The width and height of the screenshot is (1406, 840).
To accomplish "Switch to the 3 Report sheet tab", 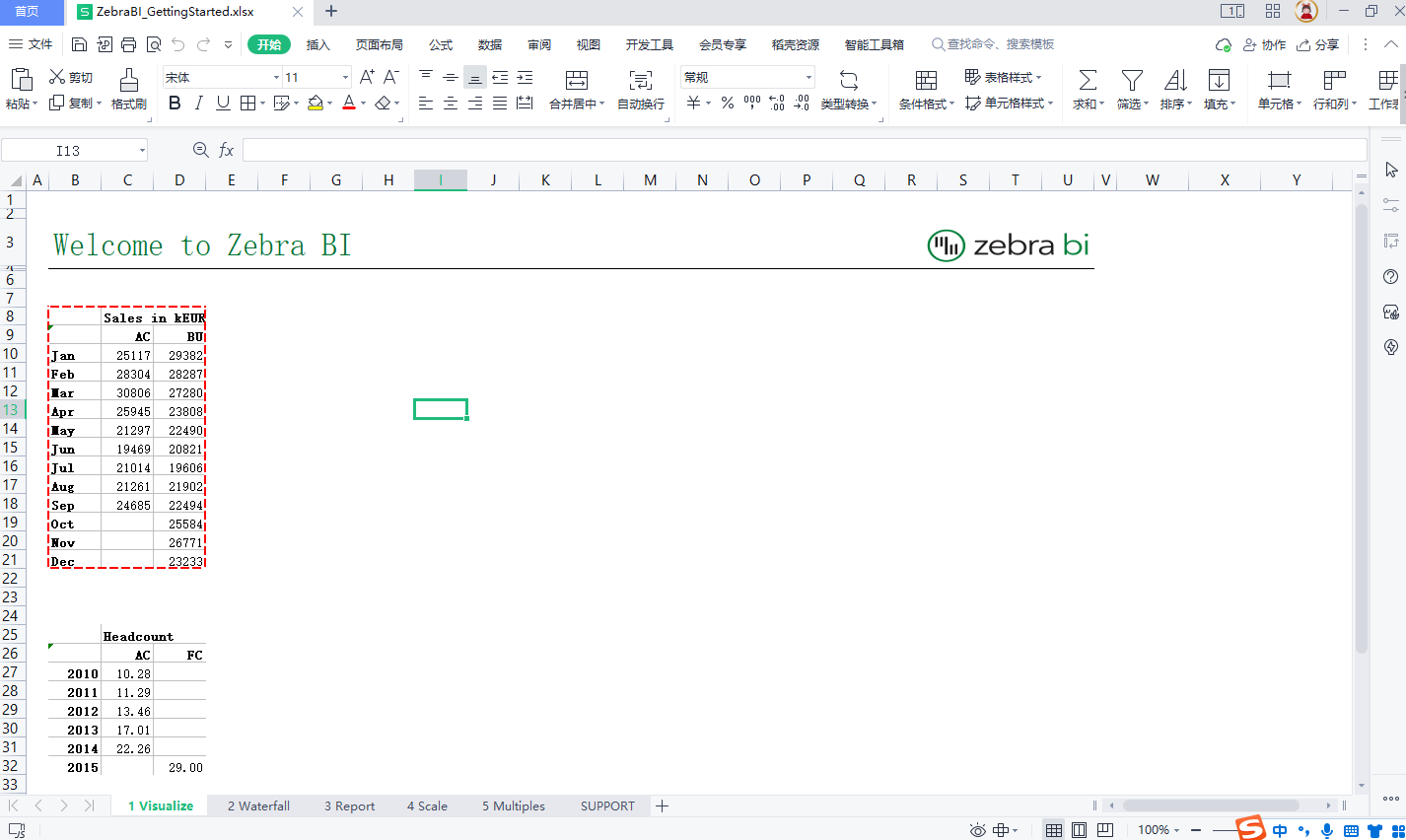I will pyautogui.click(x=350, y=805).
